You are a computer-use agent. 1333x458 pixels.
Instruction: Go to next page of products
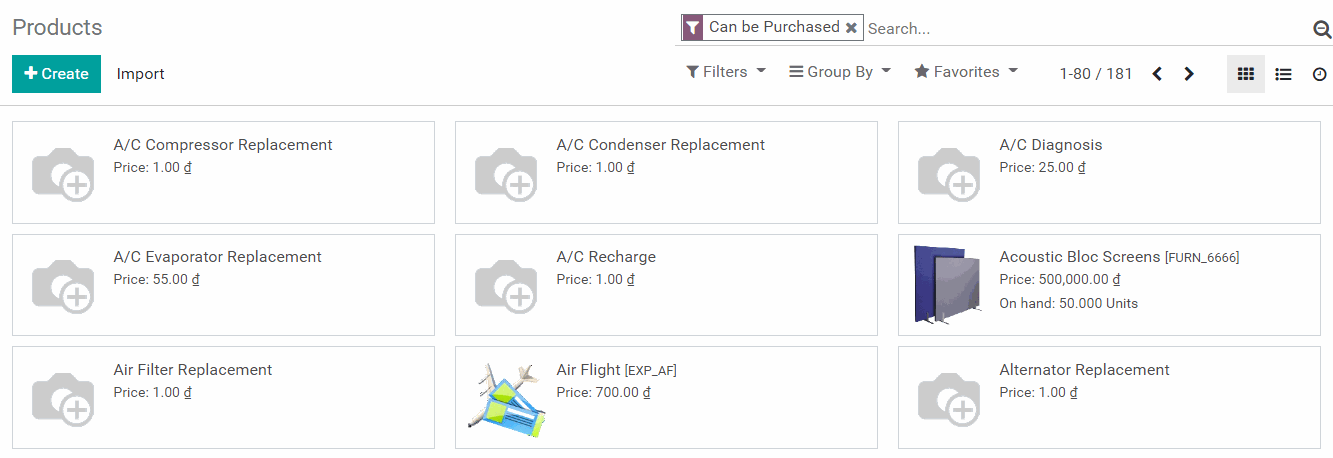click(1189, 74)
